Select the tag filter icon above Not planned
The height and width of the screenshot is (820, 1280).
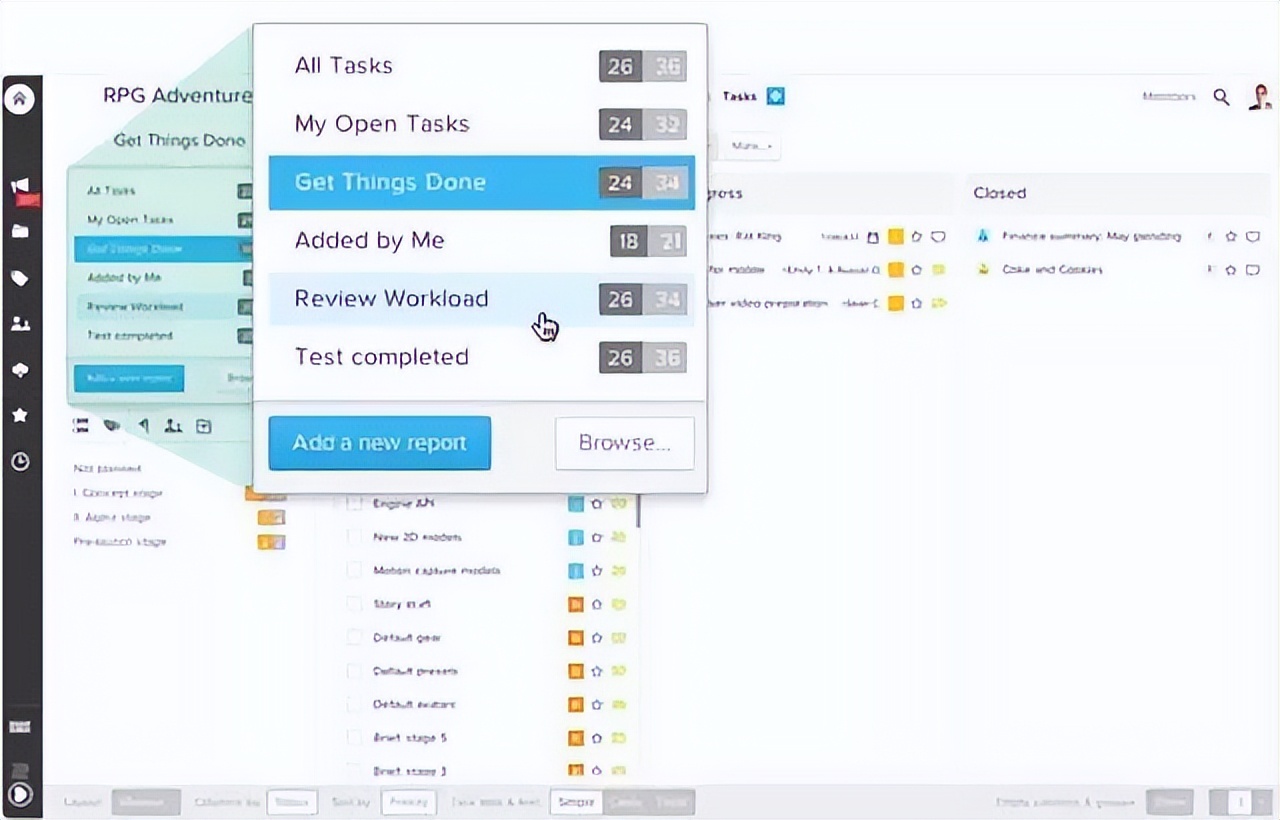[112, 426]
